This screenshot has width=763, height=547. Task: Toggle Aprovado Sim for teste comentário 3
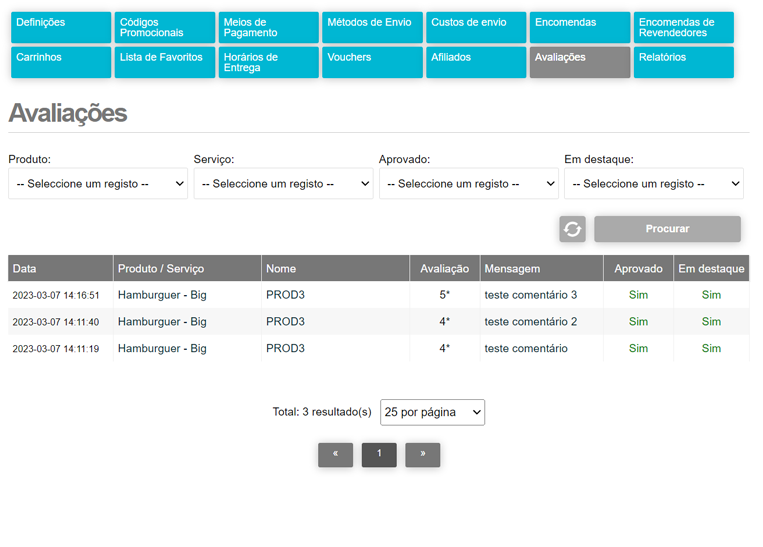[x=638, y=295]
